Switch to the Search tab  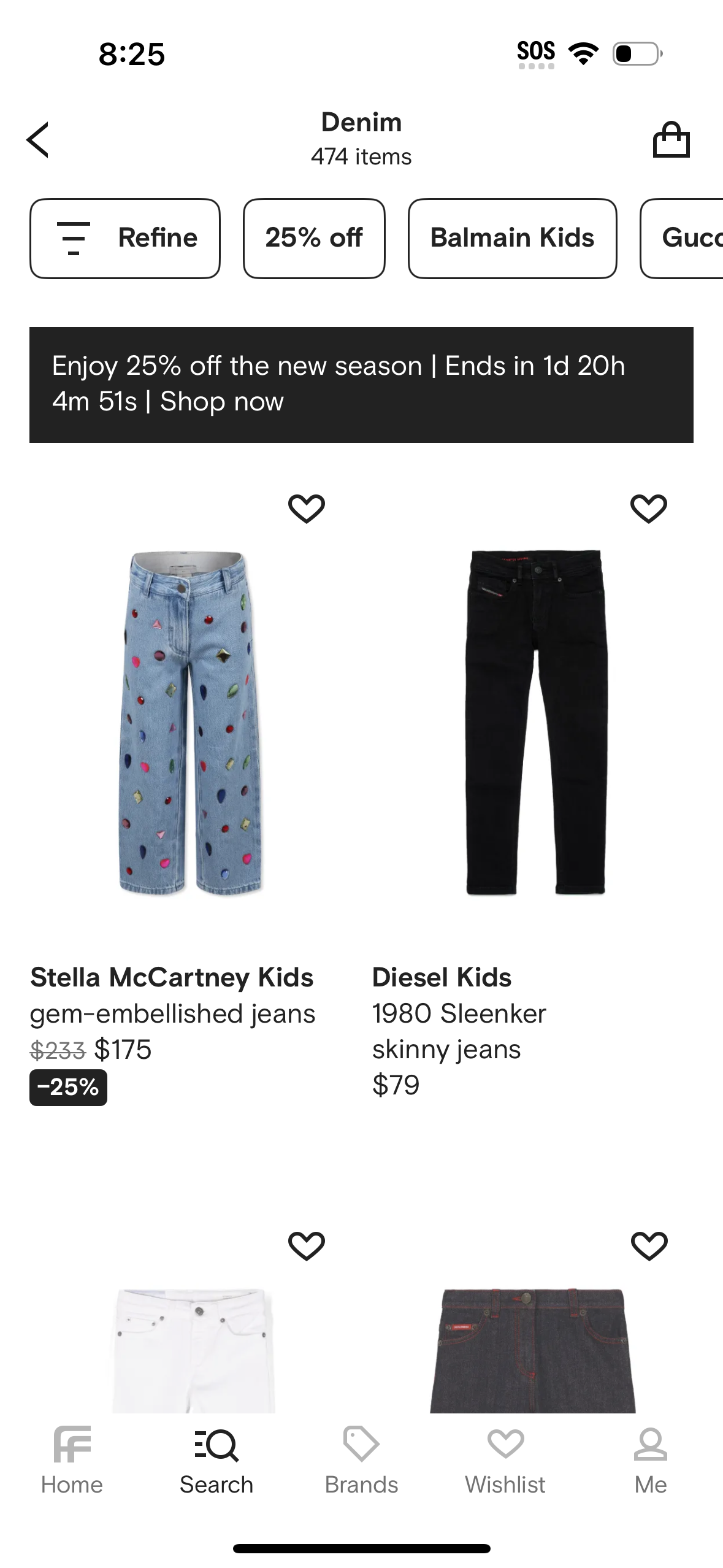click(216, 1460)
